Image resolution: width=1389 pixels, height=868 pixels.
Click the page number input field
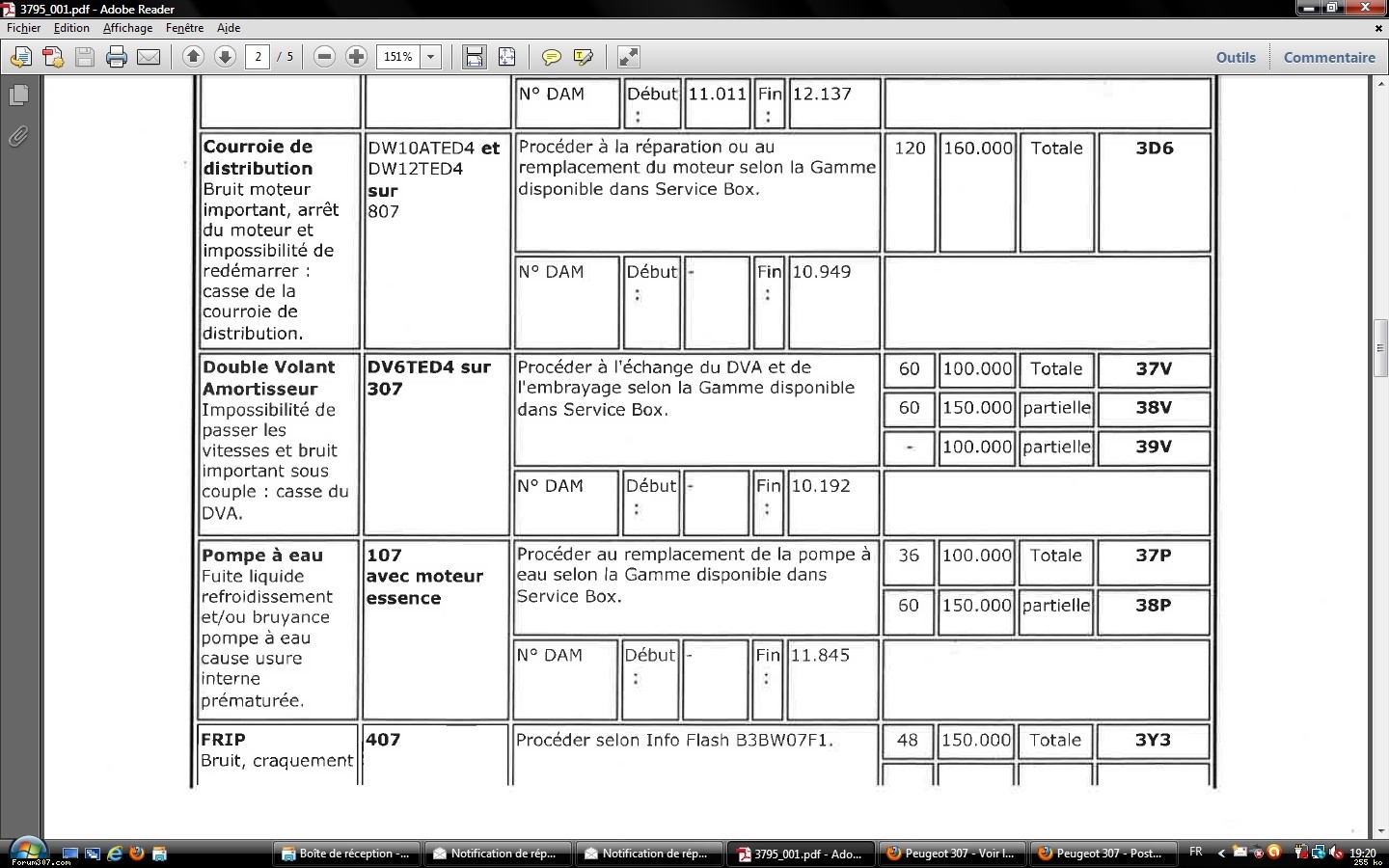tap(258, 58)
